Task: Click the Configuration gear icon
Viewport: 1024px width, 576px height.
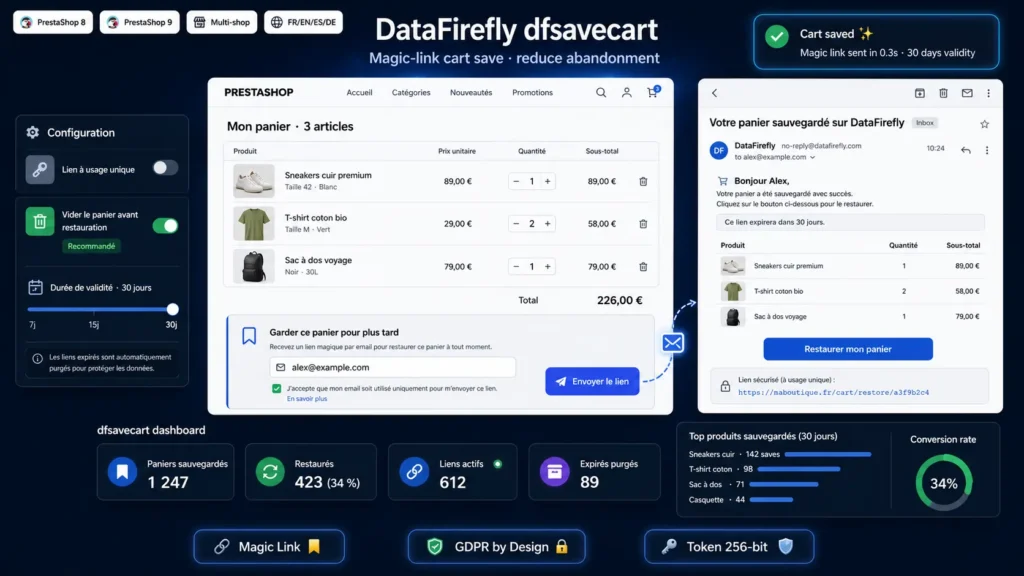Action: 33,133
